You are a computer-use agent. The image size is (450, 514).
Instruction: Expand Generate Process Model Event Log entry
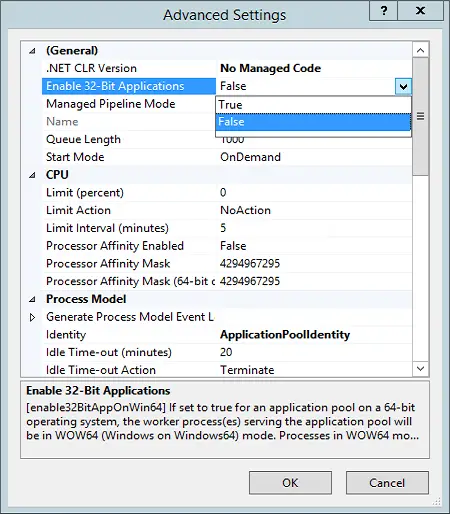point(32,317)
